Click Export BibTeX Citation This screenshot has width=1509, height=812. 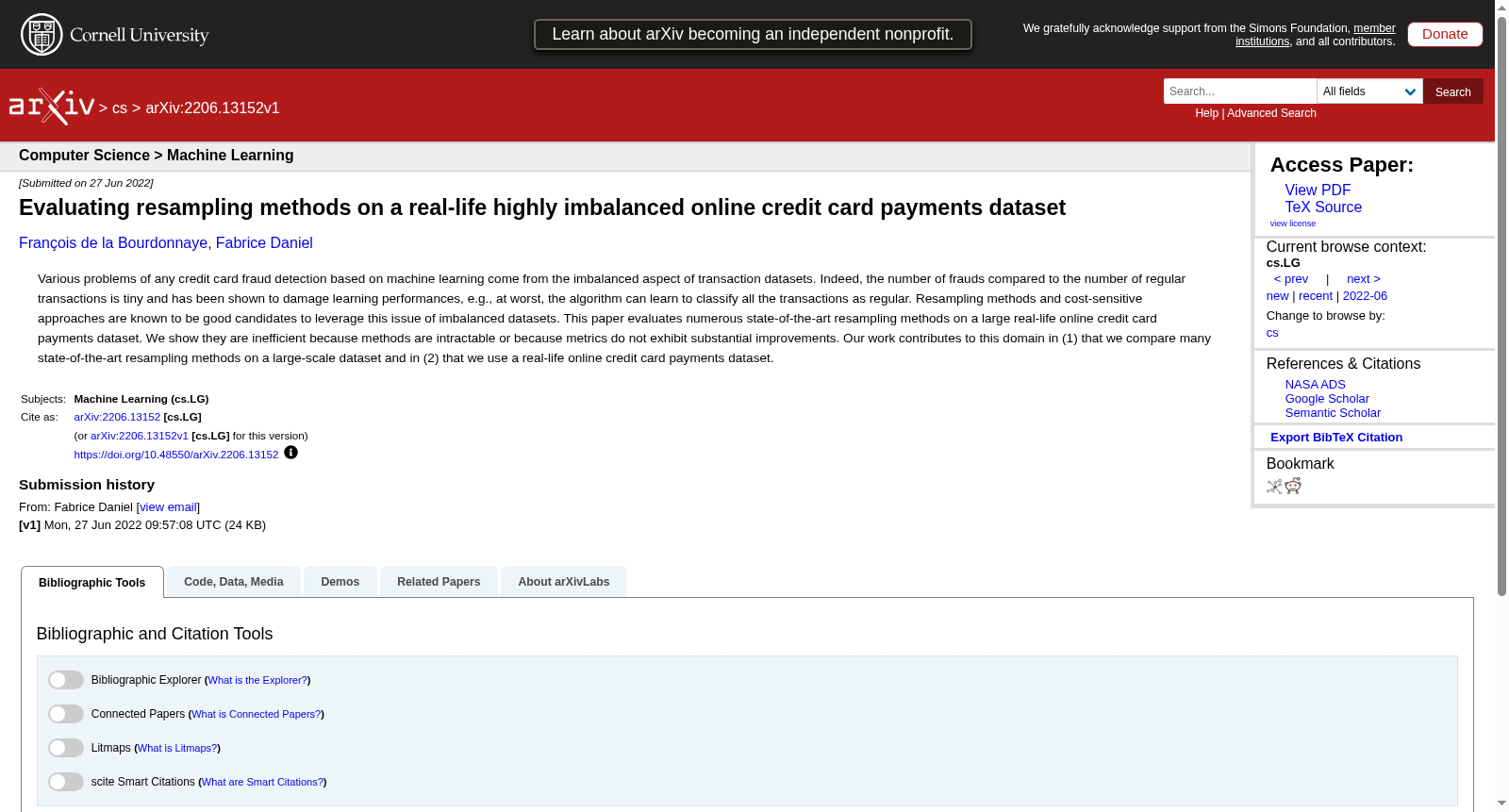1336,437
